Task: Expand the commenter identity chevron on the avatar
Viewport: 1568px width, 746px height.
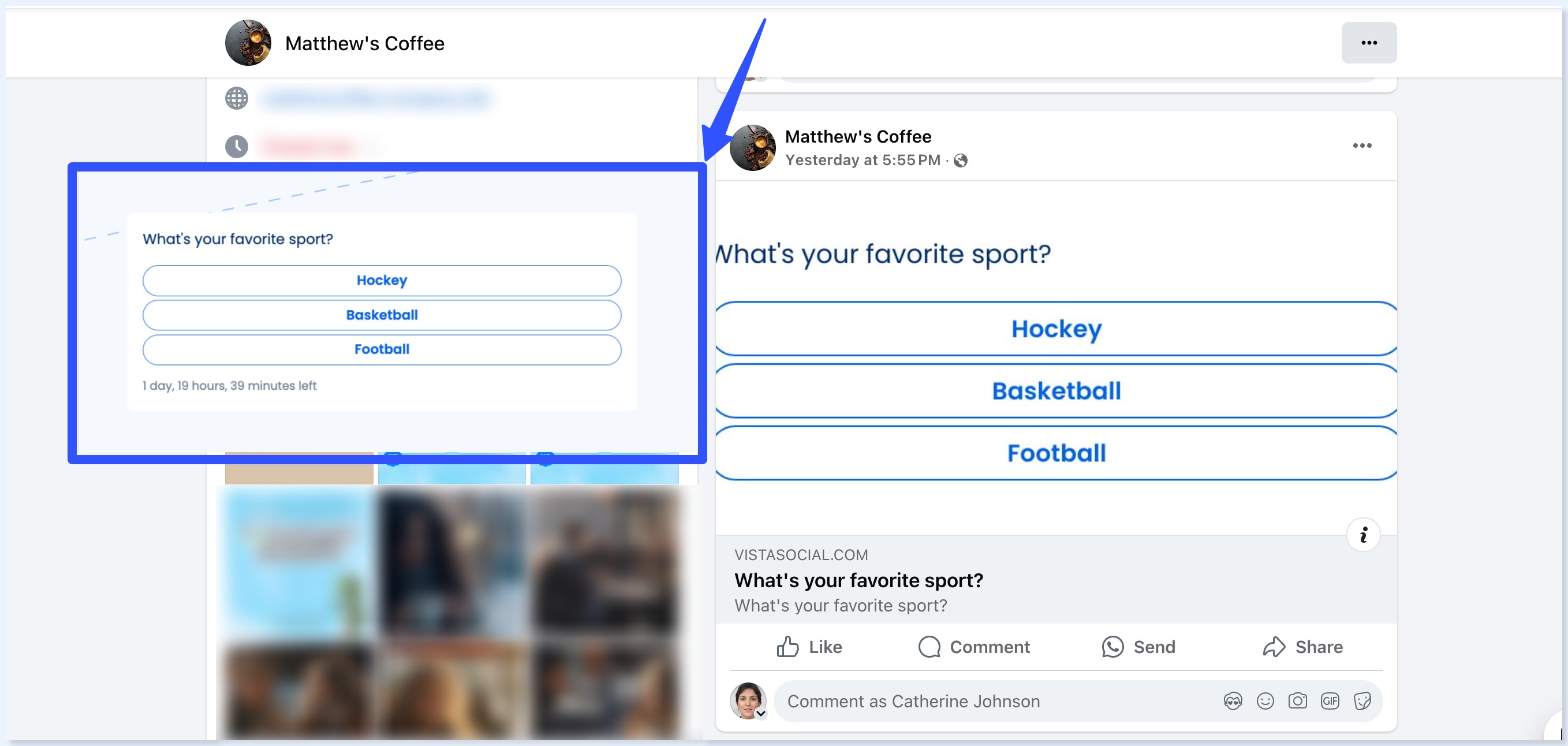Action: pos(761,714)
